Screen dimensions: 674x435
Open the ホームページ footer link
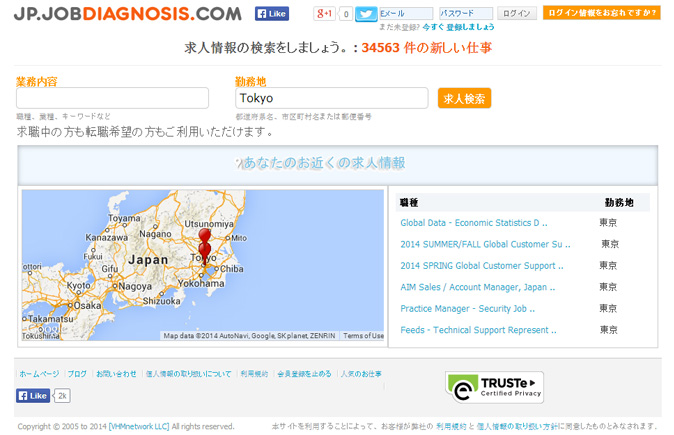pyautogui.click(x=39, y=374)
